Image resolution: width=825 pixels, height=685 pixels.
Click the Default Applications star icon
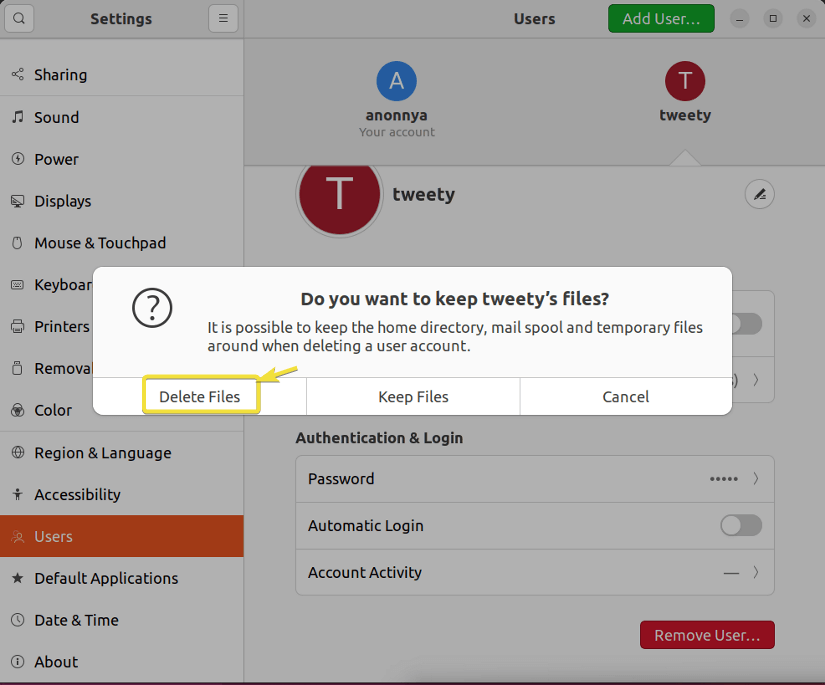tap(18, 578)
